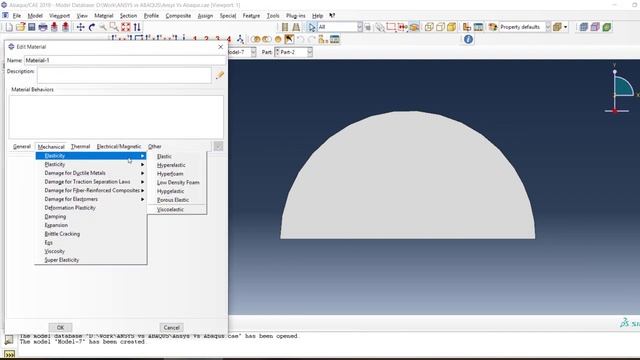Turn perspective on with converging-lines icon
640x360 pixels.
pyautogui.click(x=296, y=27)
